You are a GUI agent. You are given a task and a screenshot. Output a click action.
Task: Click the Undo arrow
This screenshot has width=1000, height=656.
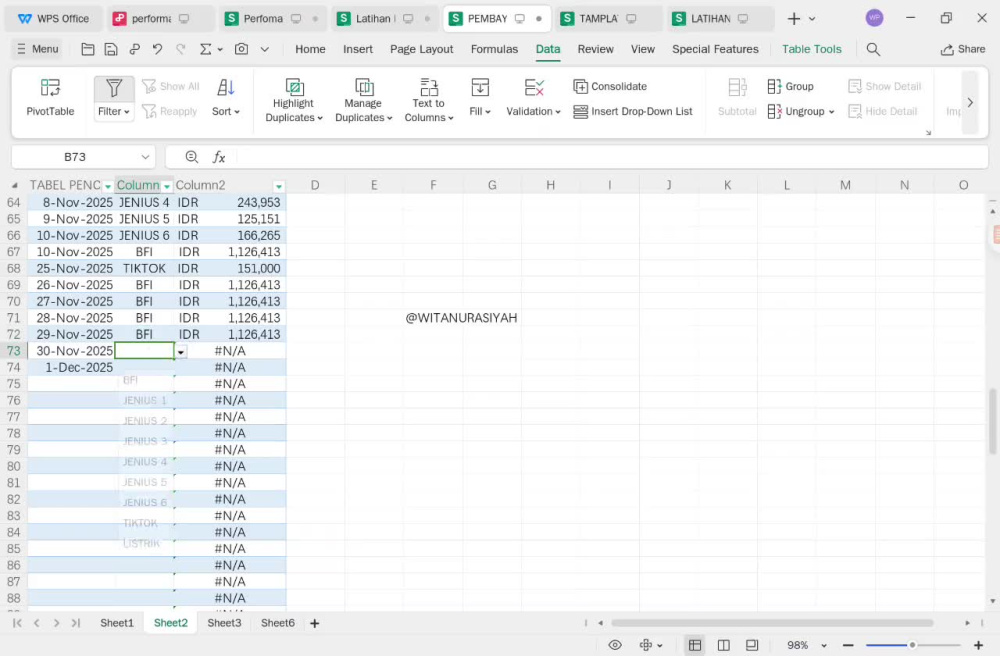coord(158,49)
